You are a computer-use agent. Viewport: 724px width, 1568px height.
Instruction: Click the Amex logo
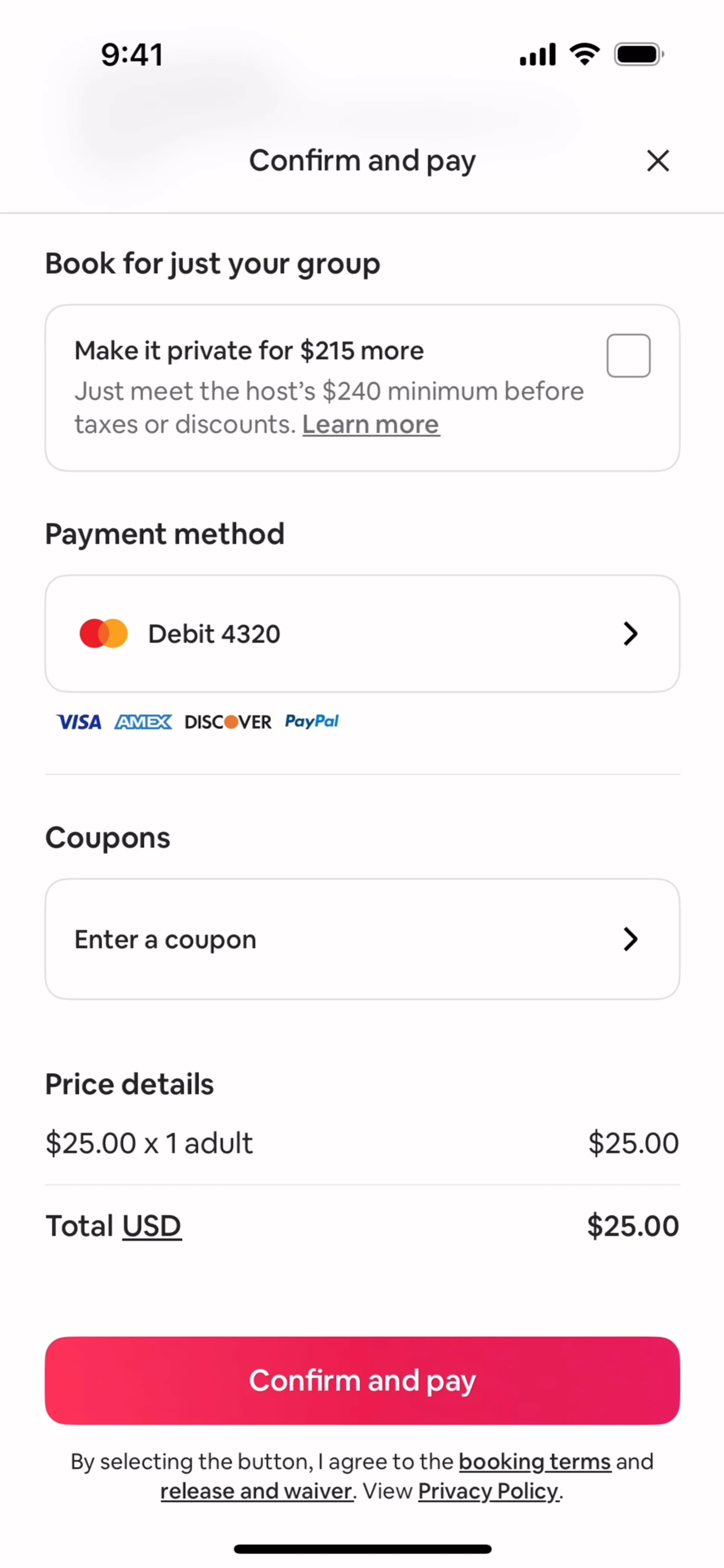click(x=143, y=722)
